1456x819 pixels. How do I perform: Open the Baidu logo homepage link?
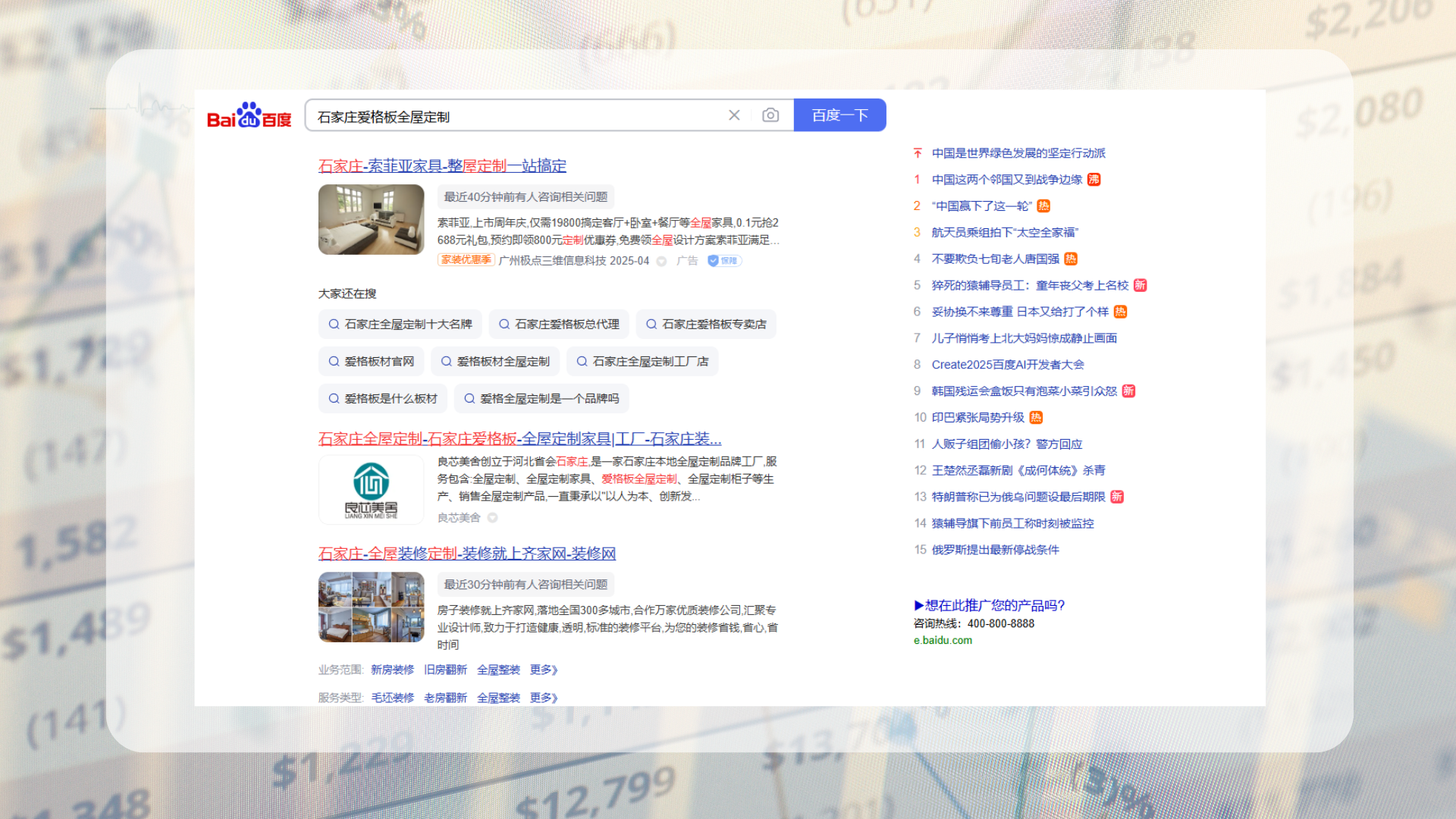[x=249, y=115]
